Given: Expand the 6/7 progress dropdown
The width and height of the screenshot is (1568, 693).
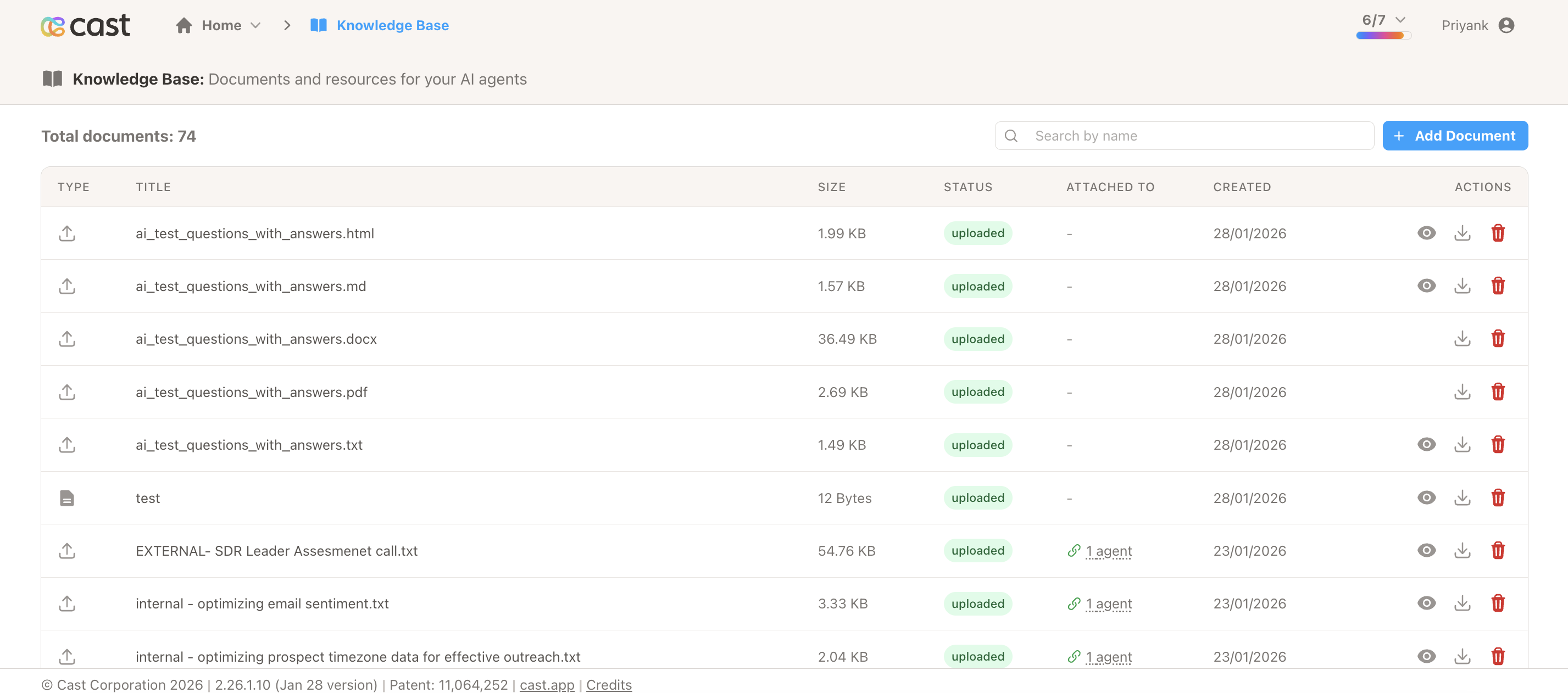Looking at the screenshot, I should pyautogui.click(x=1400, y=20).
